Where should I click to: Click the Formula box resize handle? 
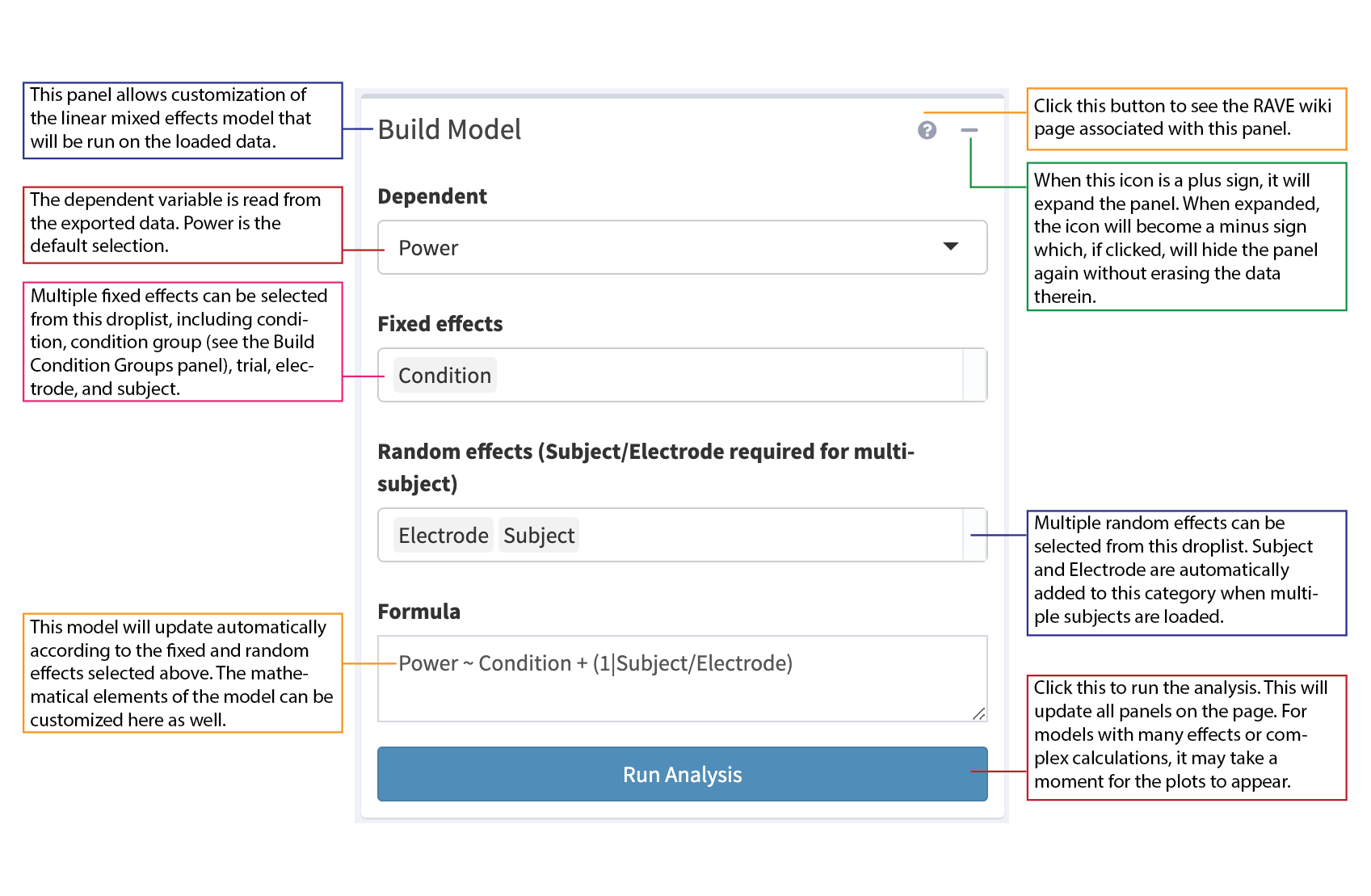tap(979, 713)
